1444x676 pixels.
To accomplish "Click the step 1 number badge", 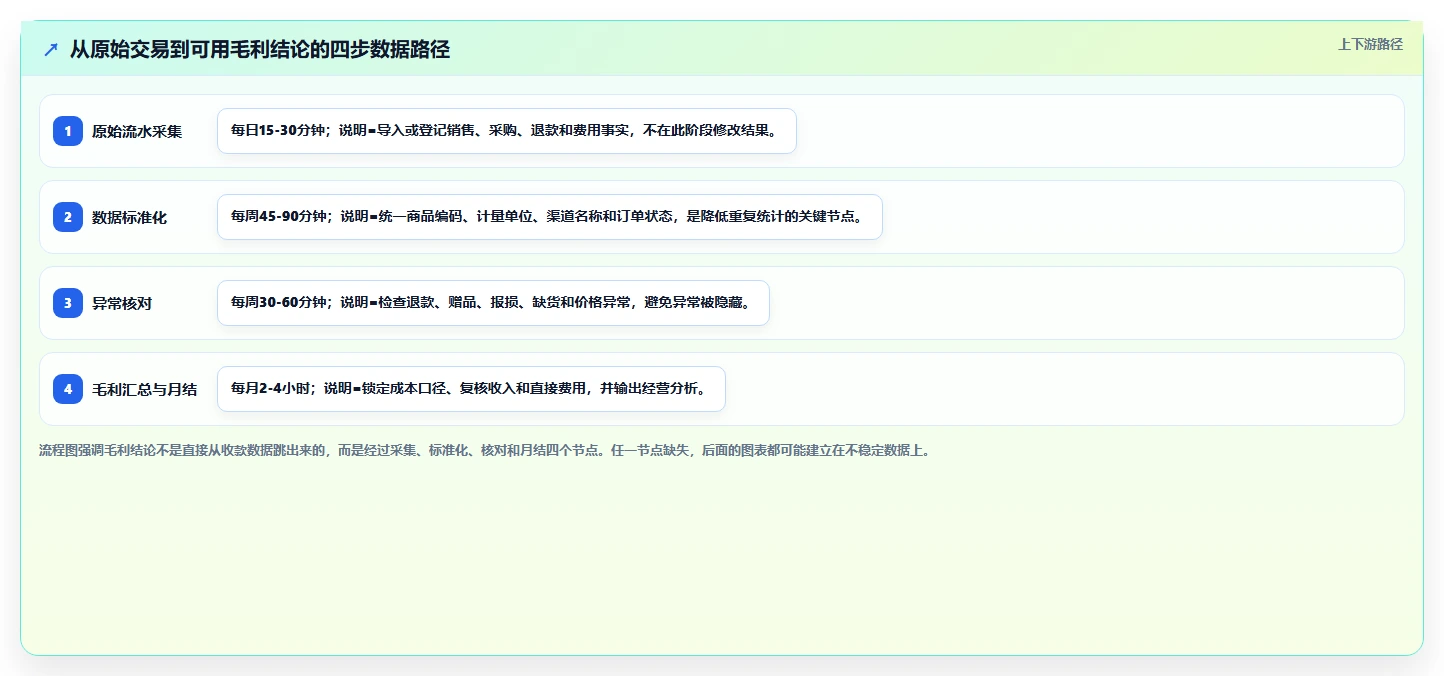I will pos(68,131).
